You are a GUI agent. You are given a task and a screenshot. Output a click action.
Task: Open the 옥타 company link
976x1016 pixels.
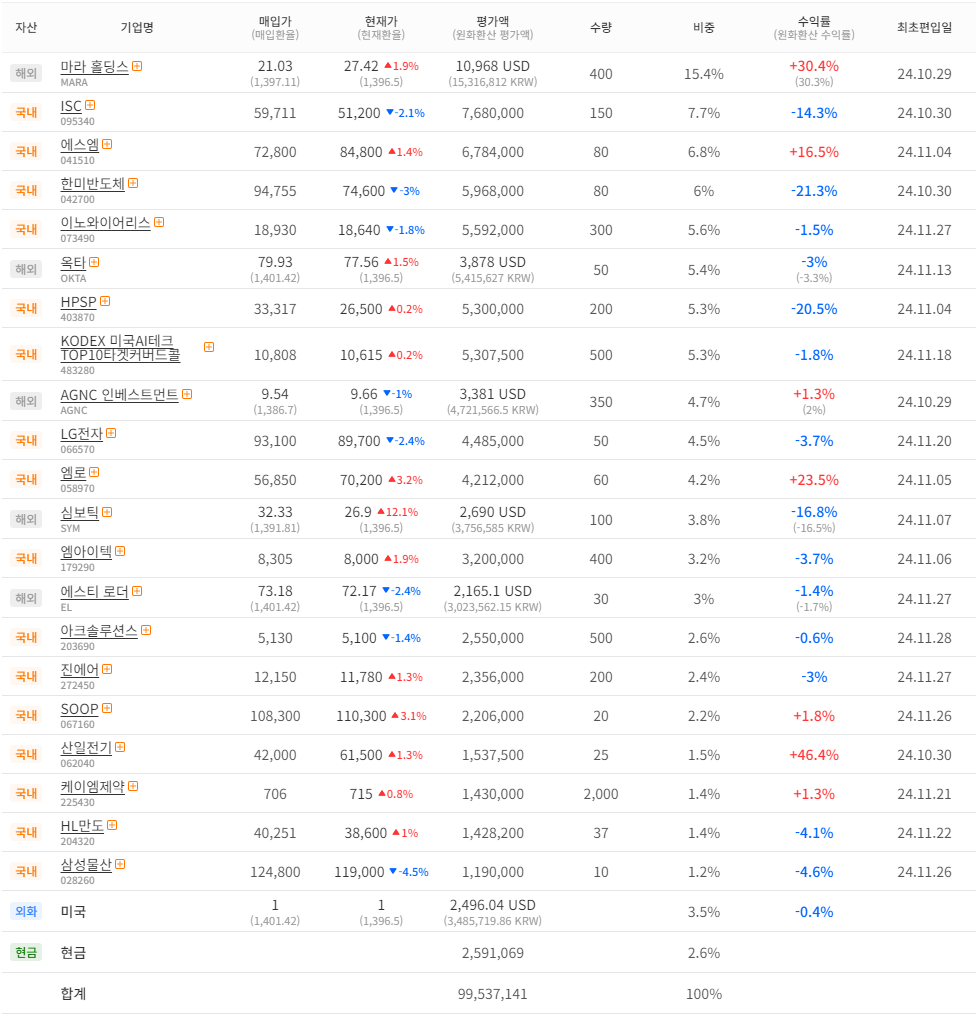pos(73,262)
